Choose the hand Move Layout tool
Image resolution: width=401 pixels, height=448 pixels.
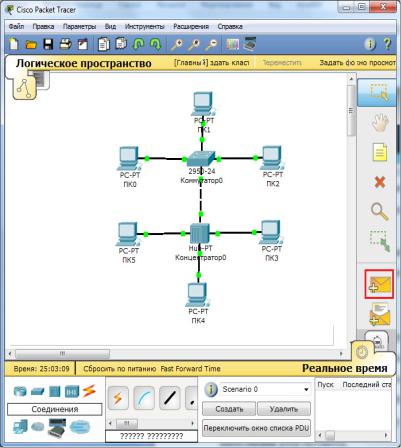380,122
